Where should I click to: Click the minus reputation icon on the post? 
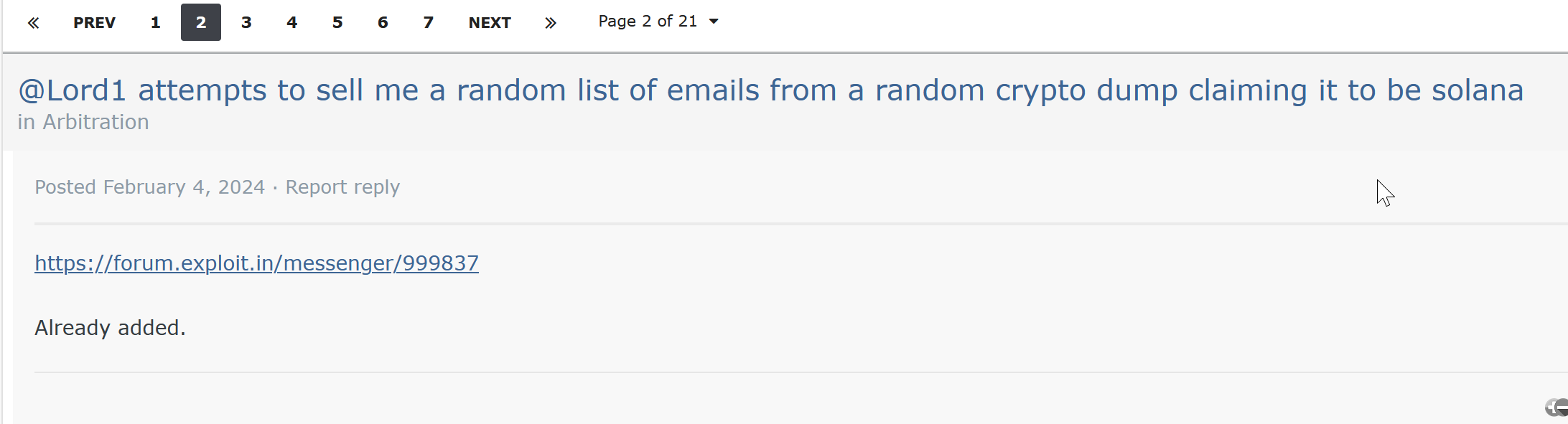point(1562,408)
